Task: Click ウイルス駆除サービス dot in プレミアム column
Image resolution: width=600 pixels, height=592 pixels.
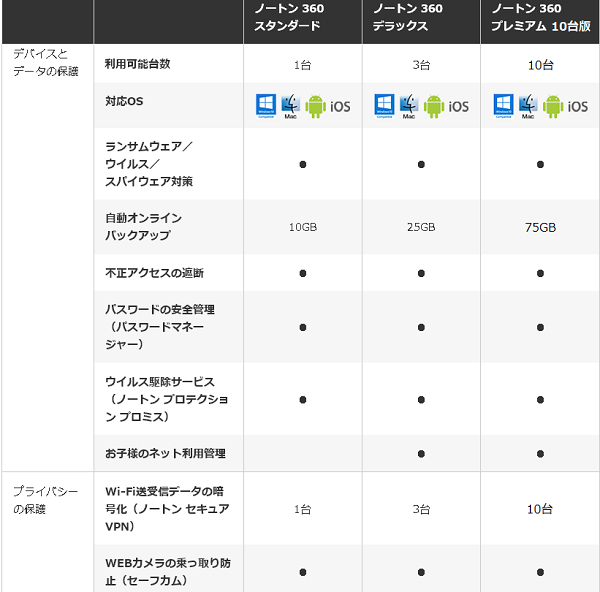Action: tap(540, 400)
